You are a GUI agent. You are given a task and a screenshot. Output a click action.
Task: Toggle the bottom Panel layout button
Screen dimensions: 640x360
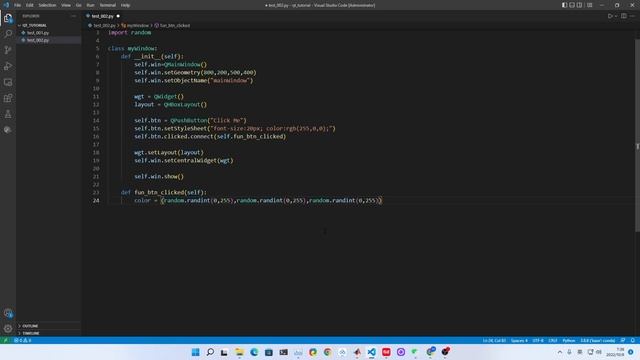[x=572, y=5]
